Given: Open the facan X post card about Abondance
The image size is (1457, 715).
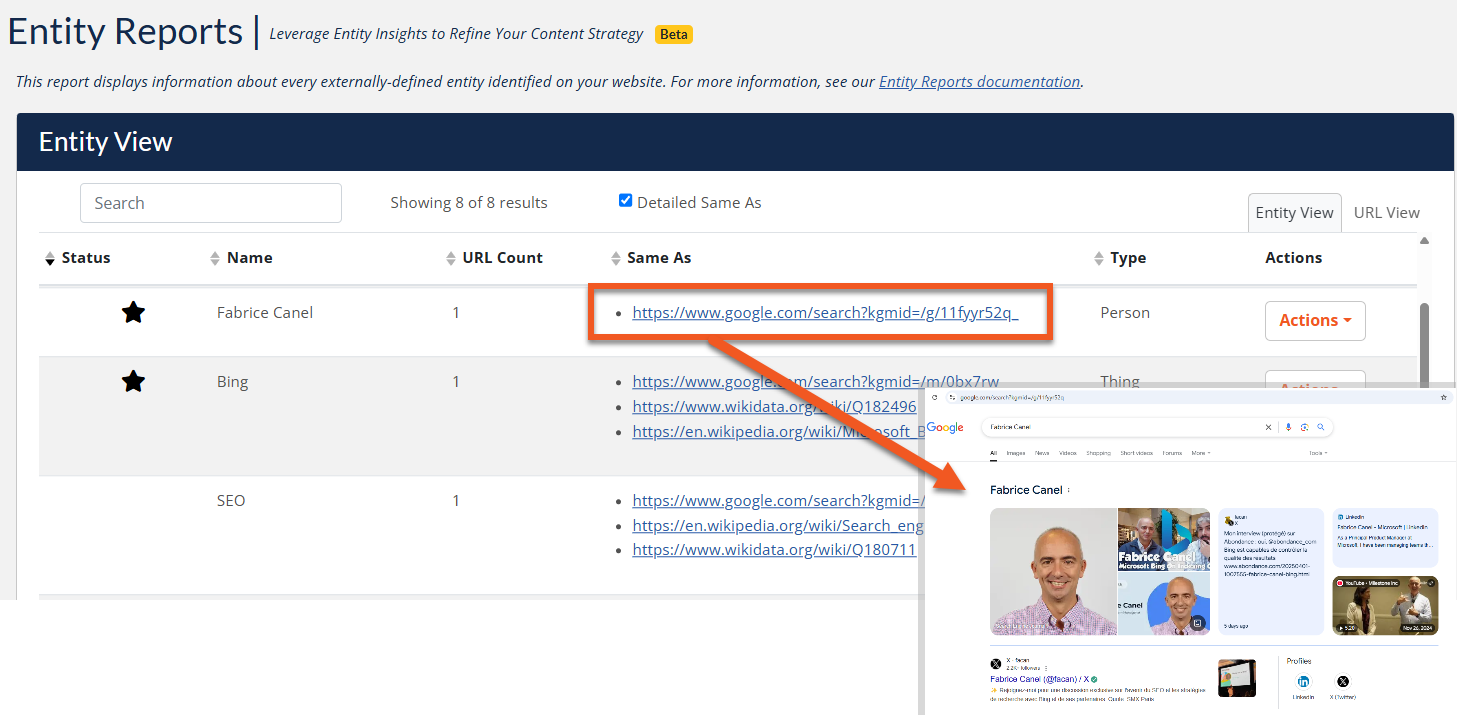Looking at the screenshot, I should tap(1271, 571).
